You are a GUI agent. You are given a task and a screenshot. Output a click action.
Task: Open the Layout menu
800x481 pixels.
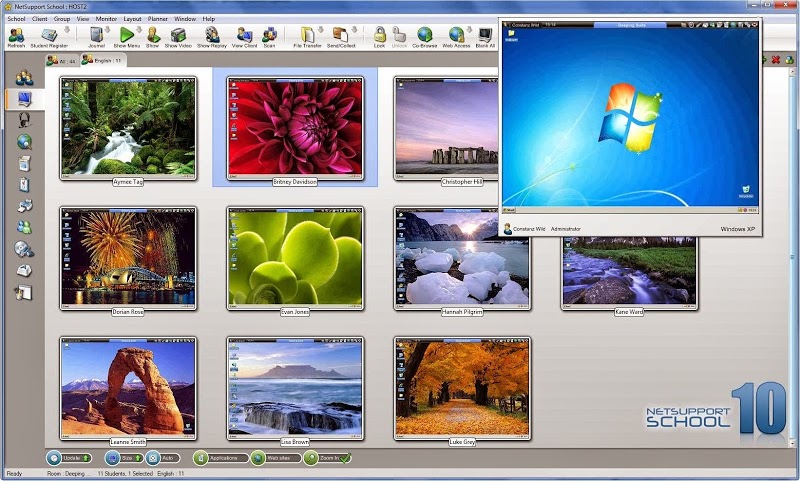132,19
